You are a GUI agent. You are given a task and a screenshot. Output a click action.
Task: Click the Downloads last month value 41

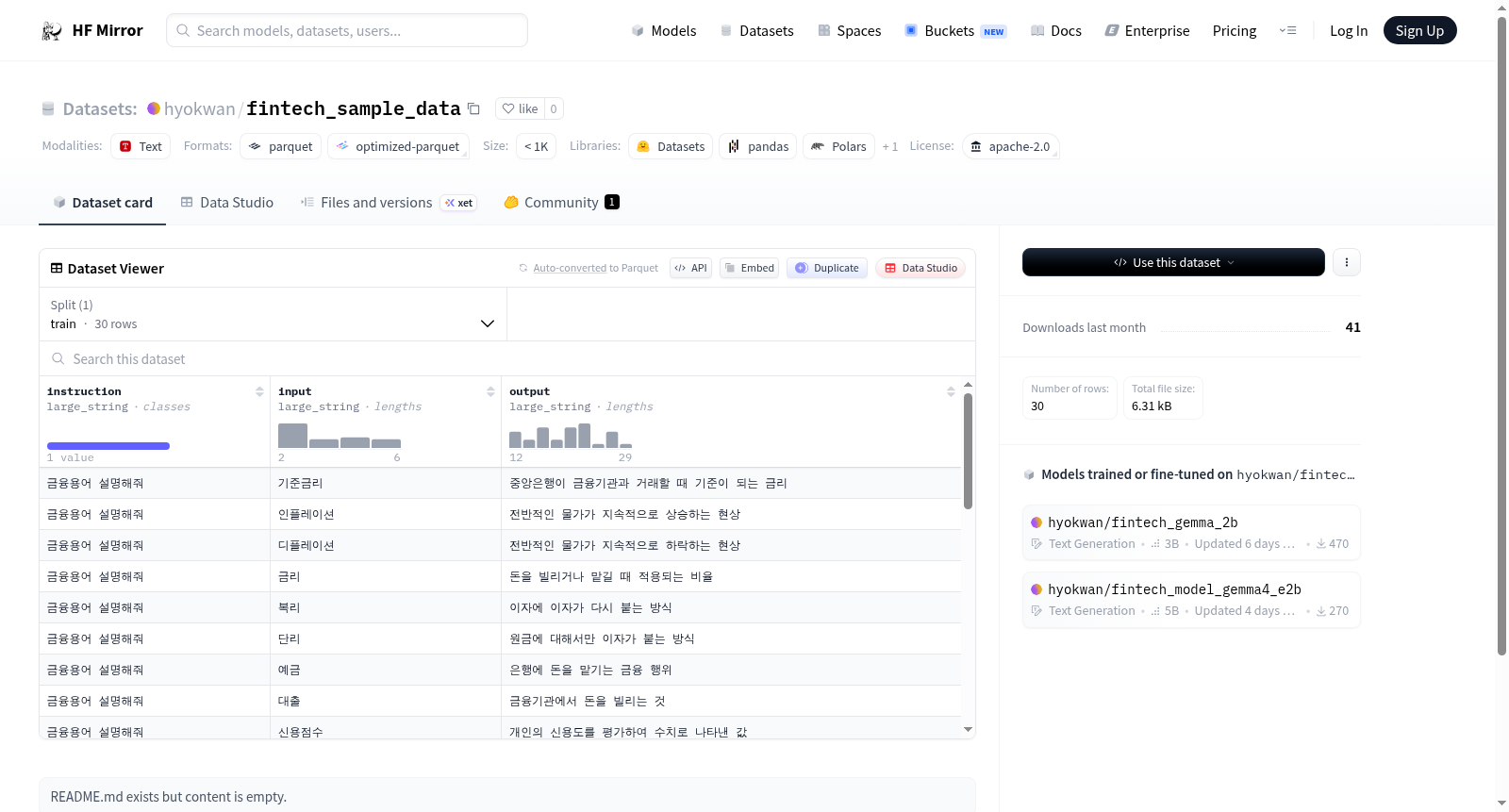tap(1352, 327)
